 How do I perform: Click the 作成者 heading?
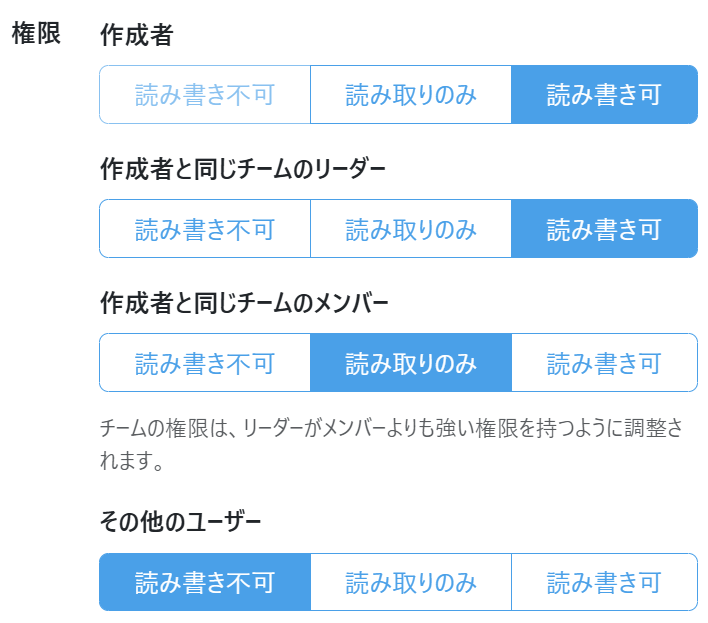point(137,36)
